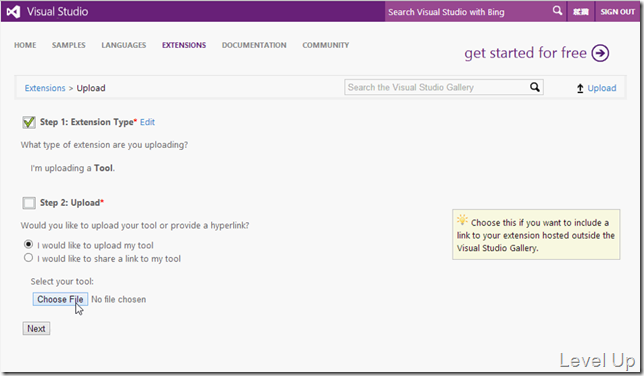This screenshot has height=376, width=644.
Task: Open the SAMPLES menu item
Action: click(69, 45)
